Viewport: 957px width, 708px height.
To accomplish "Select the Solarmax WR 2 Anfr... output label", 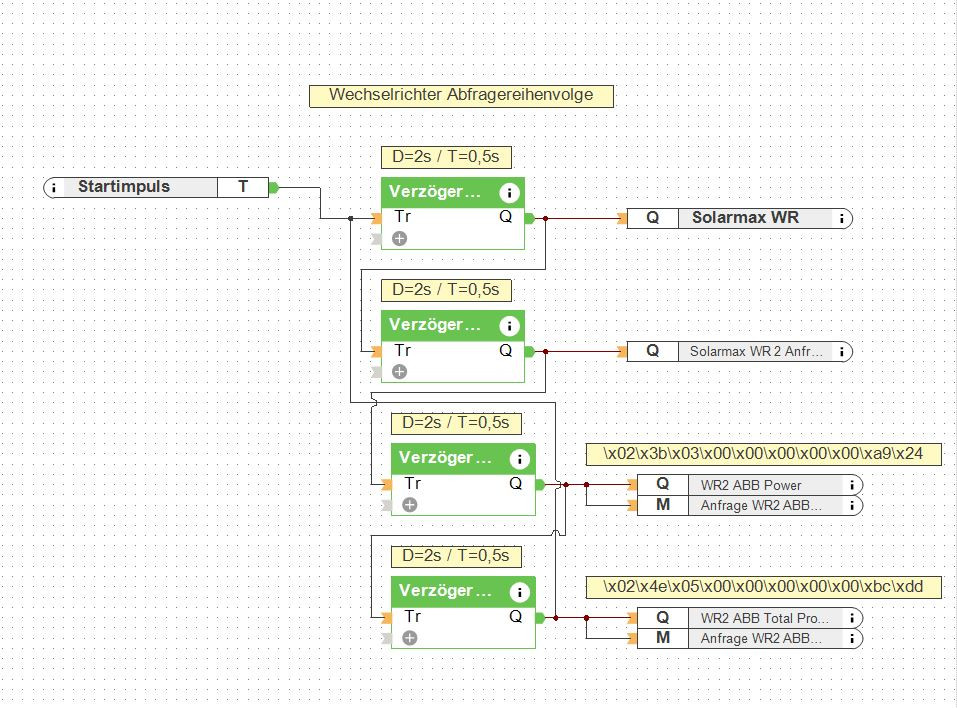I will point(756,352).
